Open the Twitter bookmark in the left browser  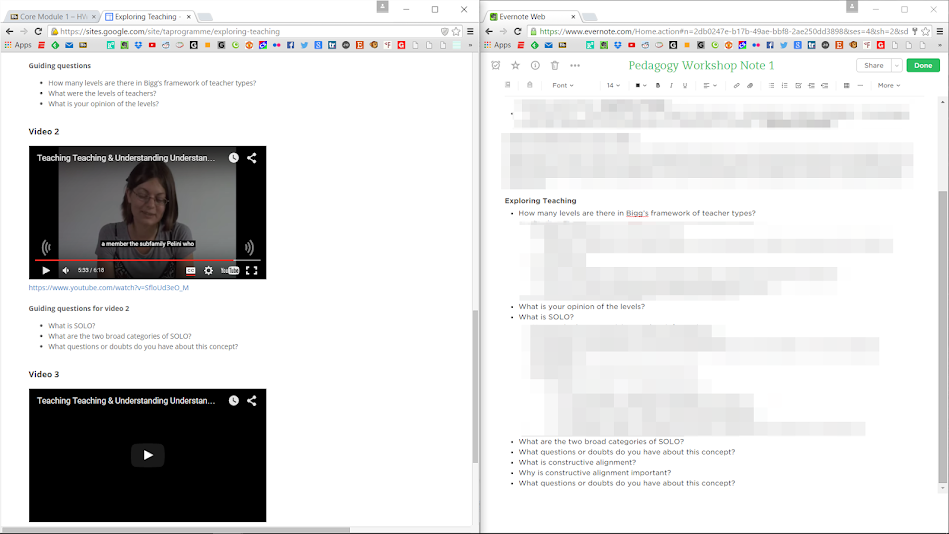pyautogui.click(x=304, y=45)
